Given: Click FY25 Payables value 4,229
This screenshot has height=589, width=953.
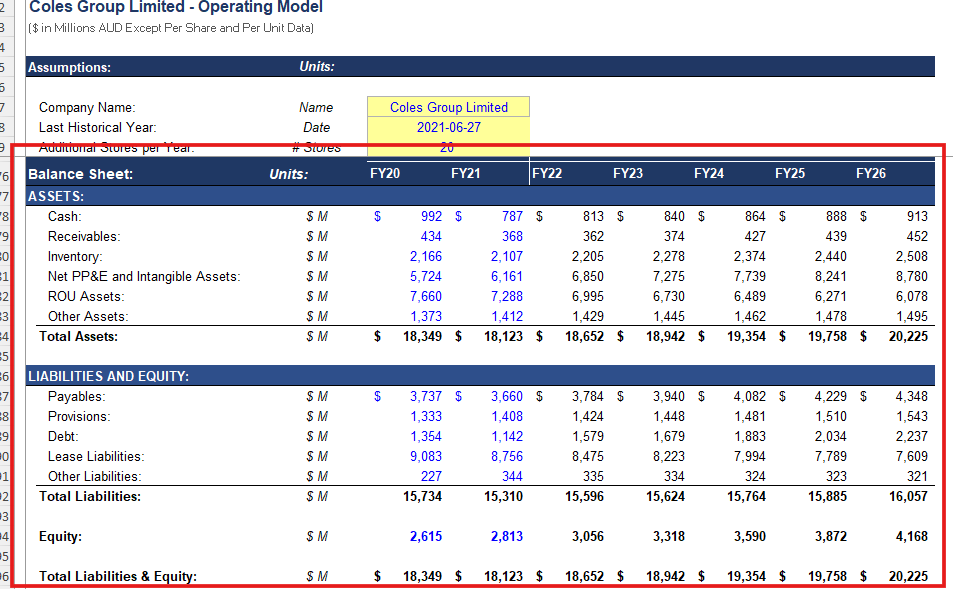Looking at the screenshot, I should click(830, 396).
